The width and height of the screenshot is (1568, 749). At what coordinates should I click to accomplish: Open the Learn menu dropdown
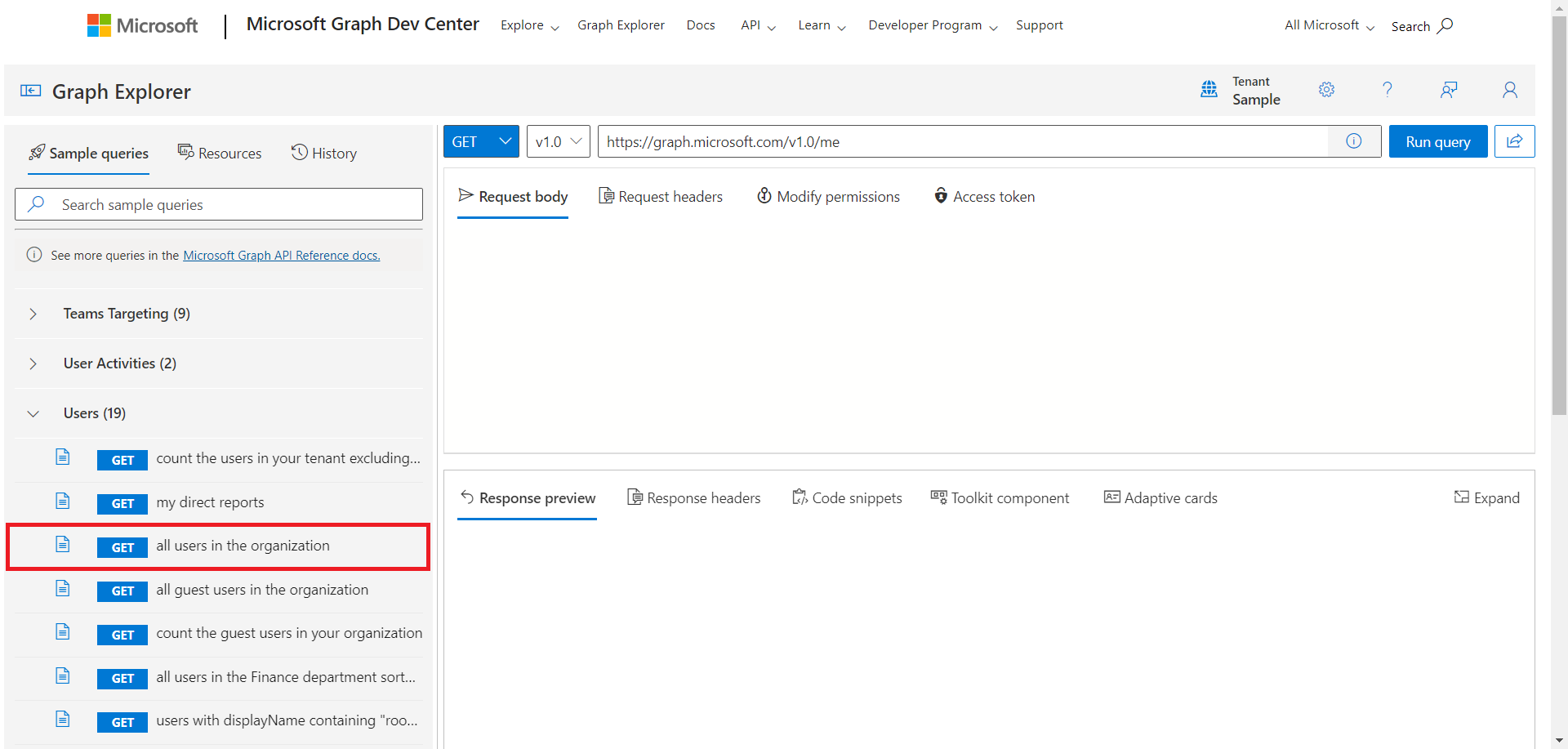coord(822,25)
